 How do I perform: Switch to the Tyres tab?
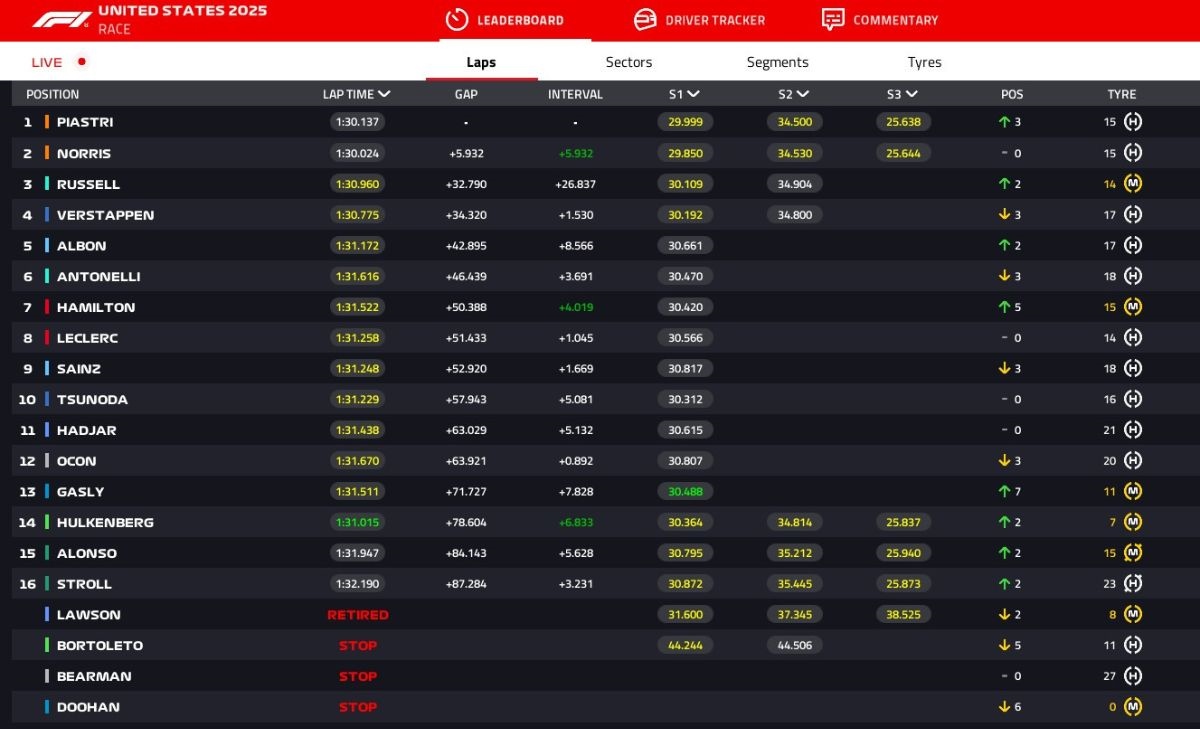point(924,62)
